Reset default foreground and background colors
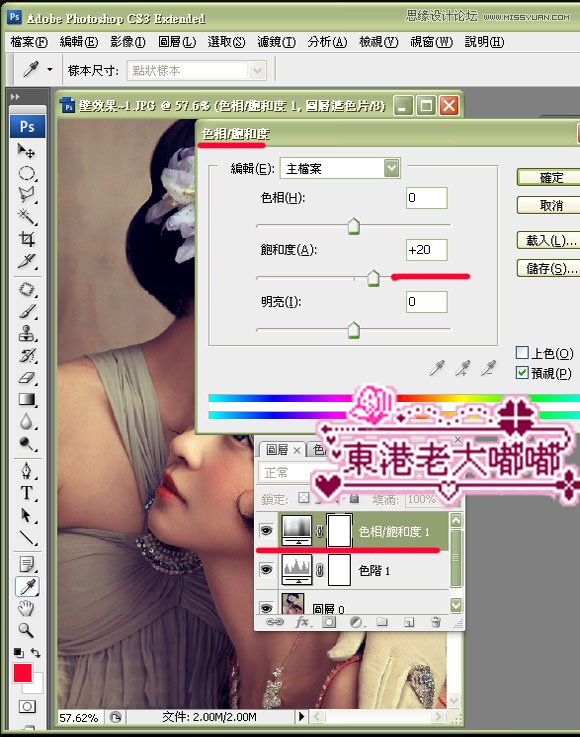 pyautogui.click(x=18, y=652)
